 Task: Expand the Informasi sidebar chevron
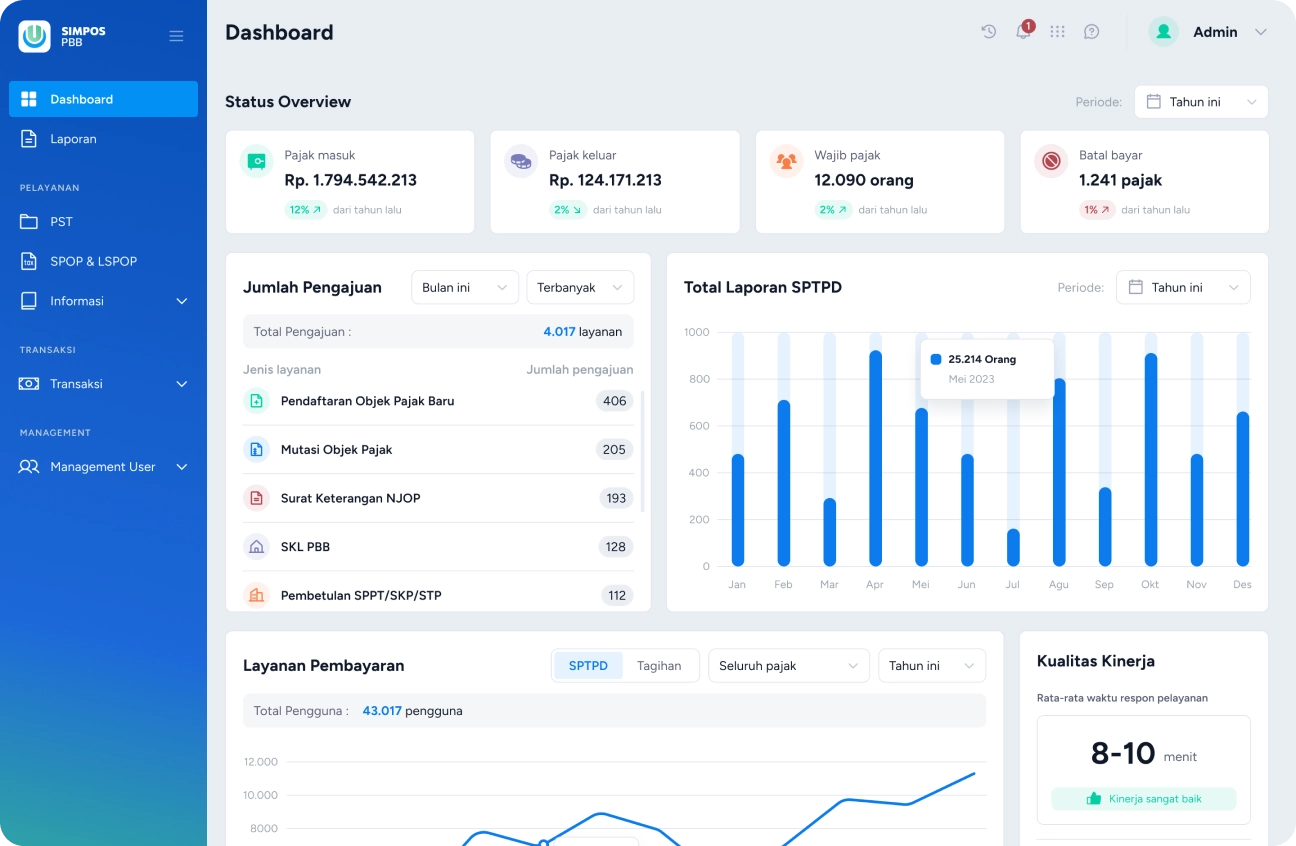point(182,301)
